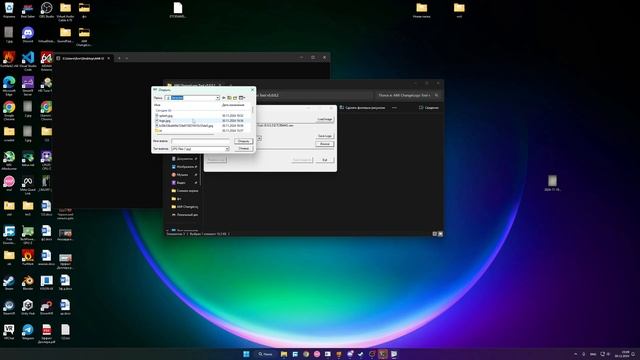Switch Explorer to details view icon

click(x=435, y=234)
